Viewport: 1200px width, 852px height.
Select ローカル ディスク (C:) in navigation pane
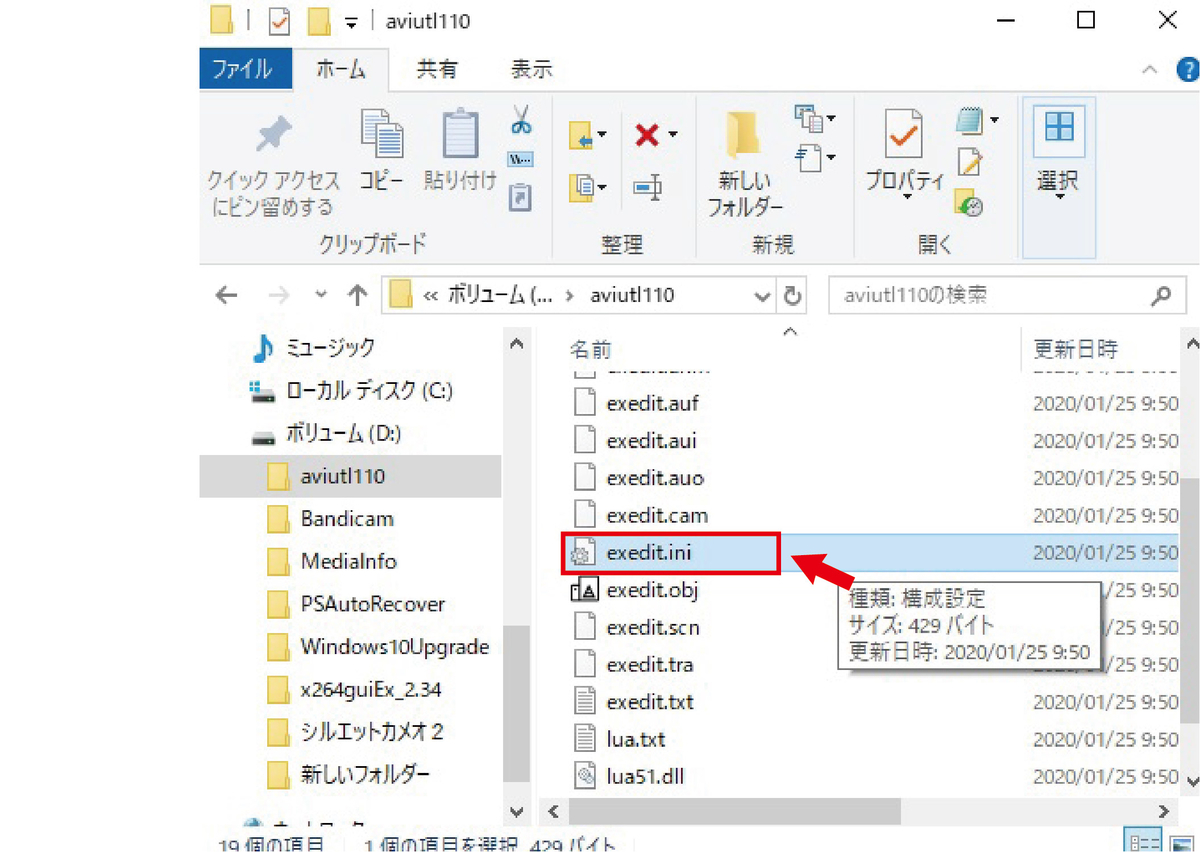click(x=369, y=391)
